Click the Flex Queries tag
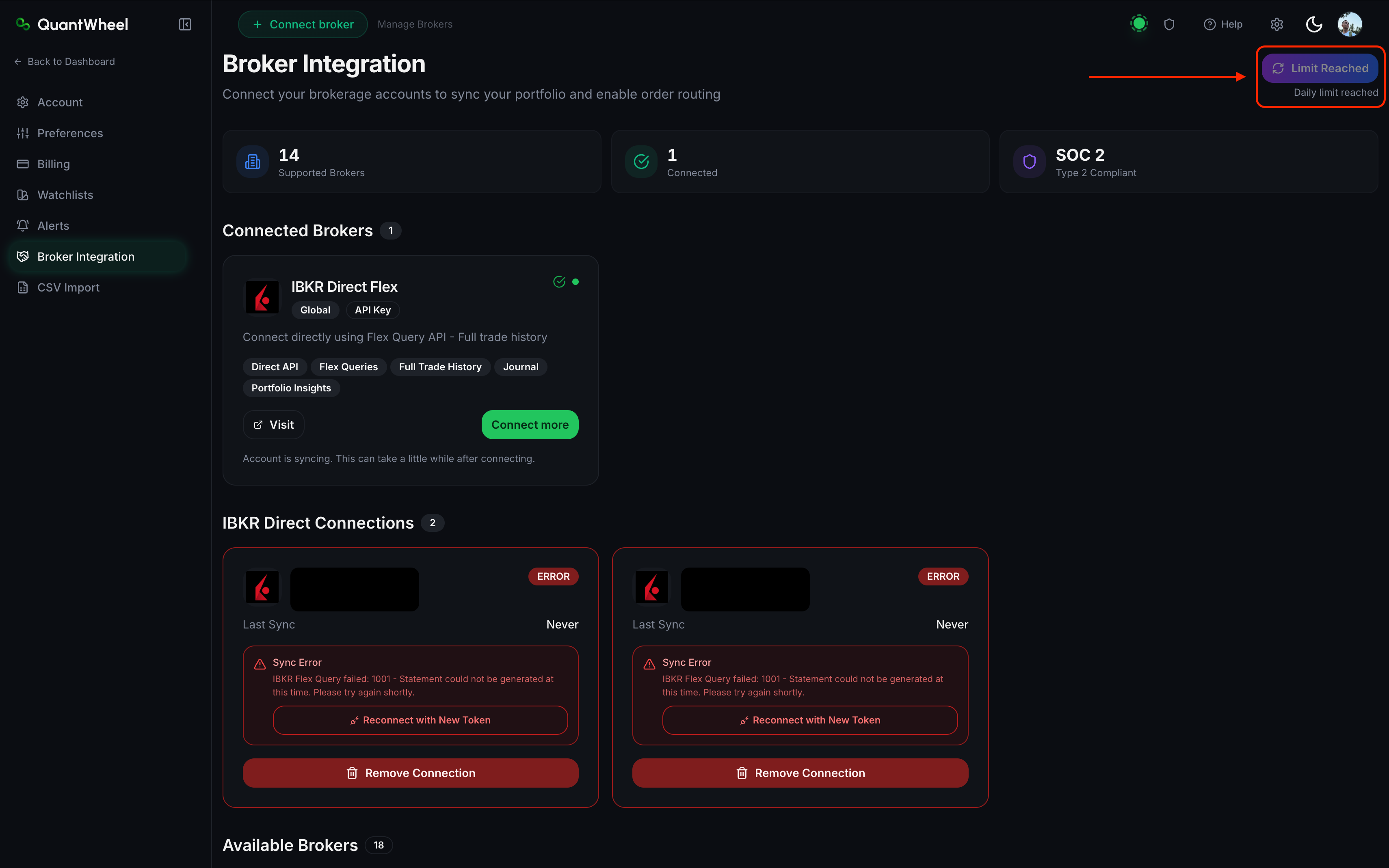This screenshot has width=1389, height=868. coord(348,367)
